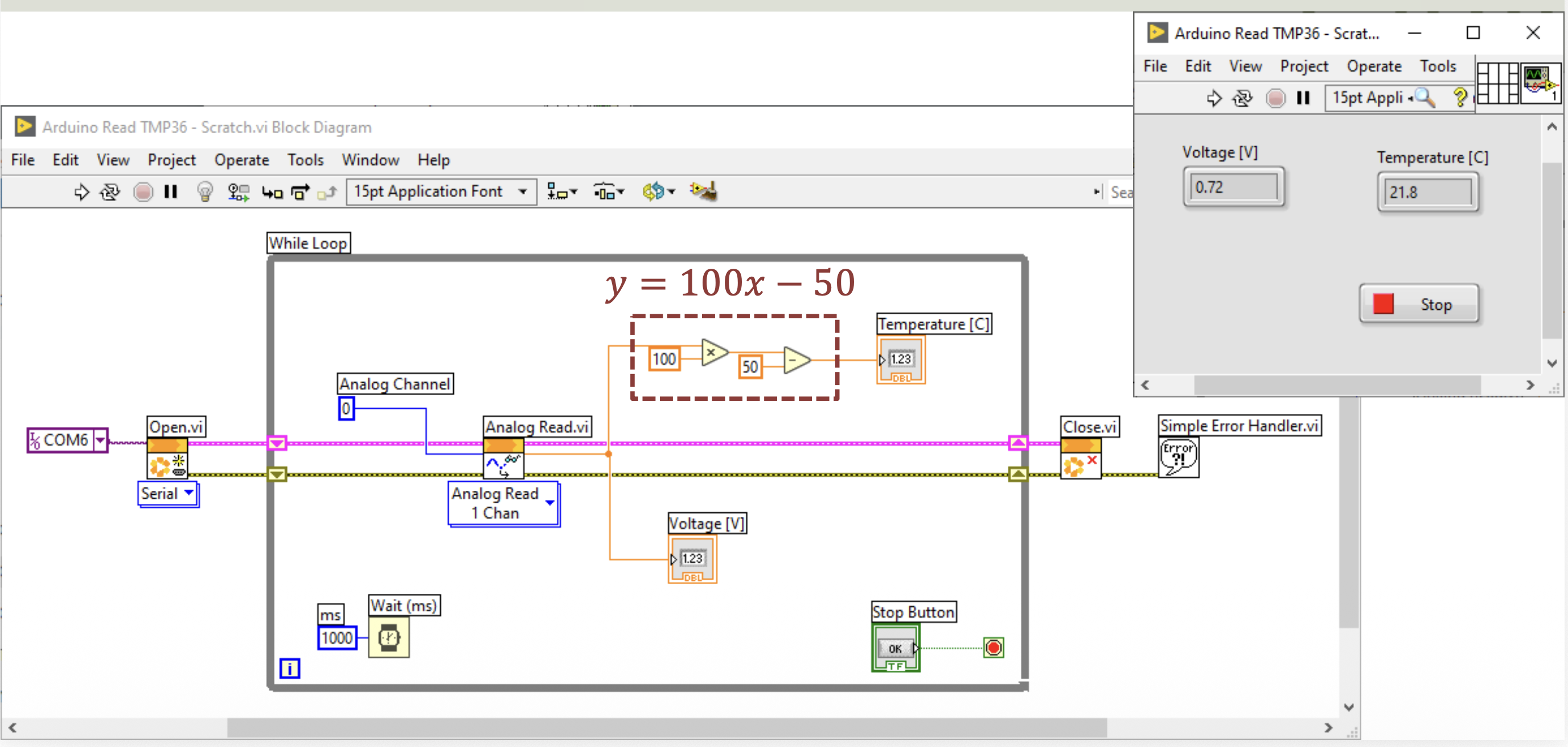Image resolution: width=1568 pixels, height=747 pixels.
Task: Select the Open.vi node icon
Action: 167,458
